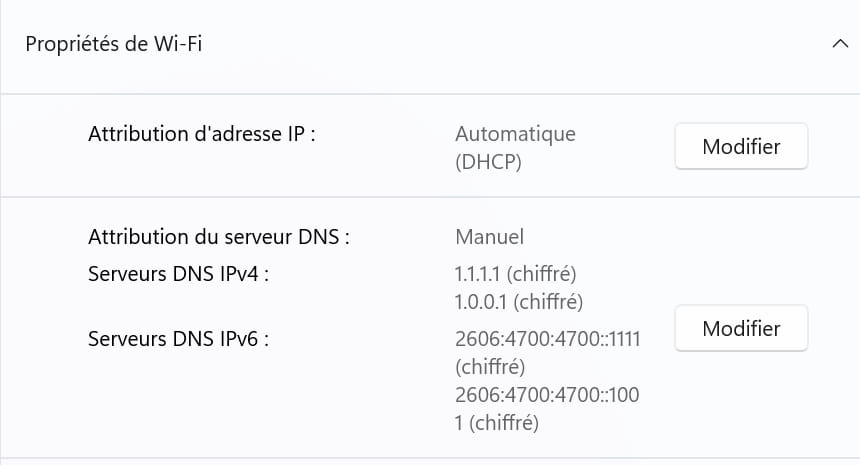Click the 1.0.0.1 (chiffré) entry
Screen dimensions: 860x465
point(518,302)
